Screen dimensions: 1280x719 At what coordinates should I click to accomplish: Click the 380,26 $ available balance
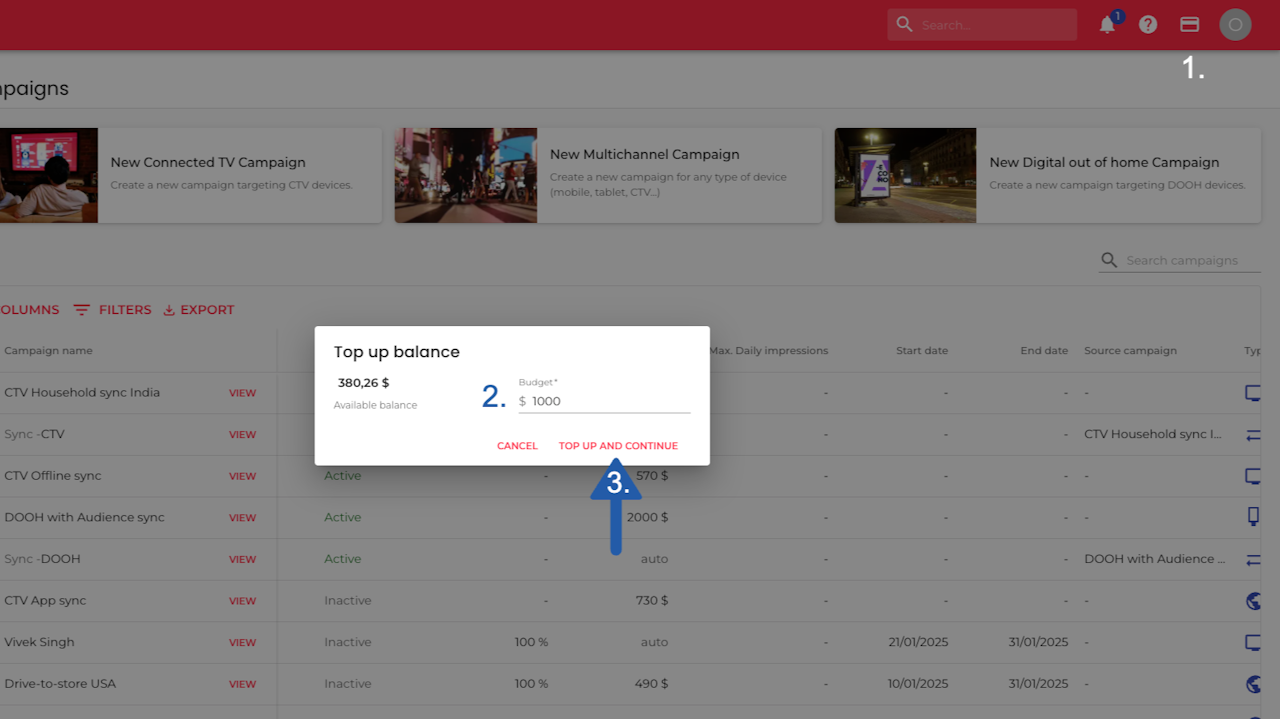(364, 383)
